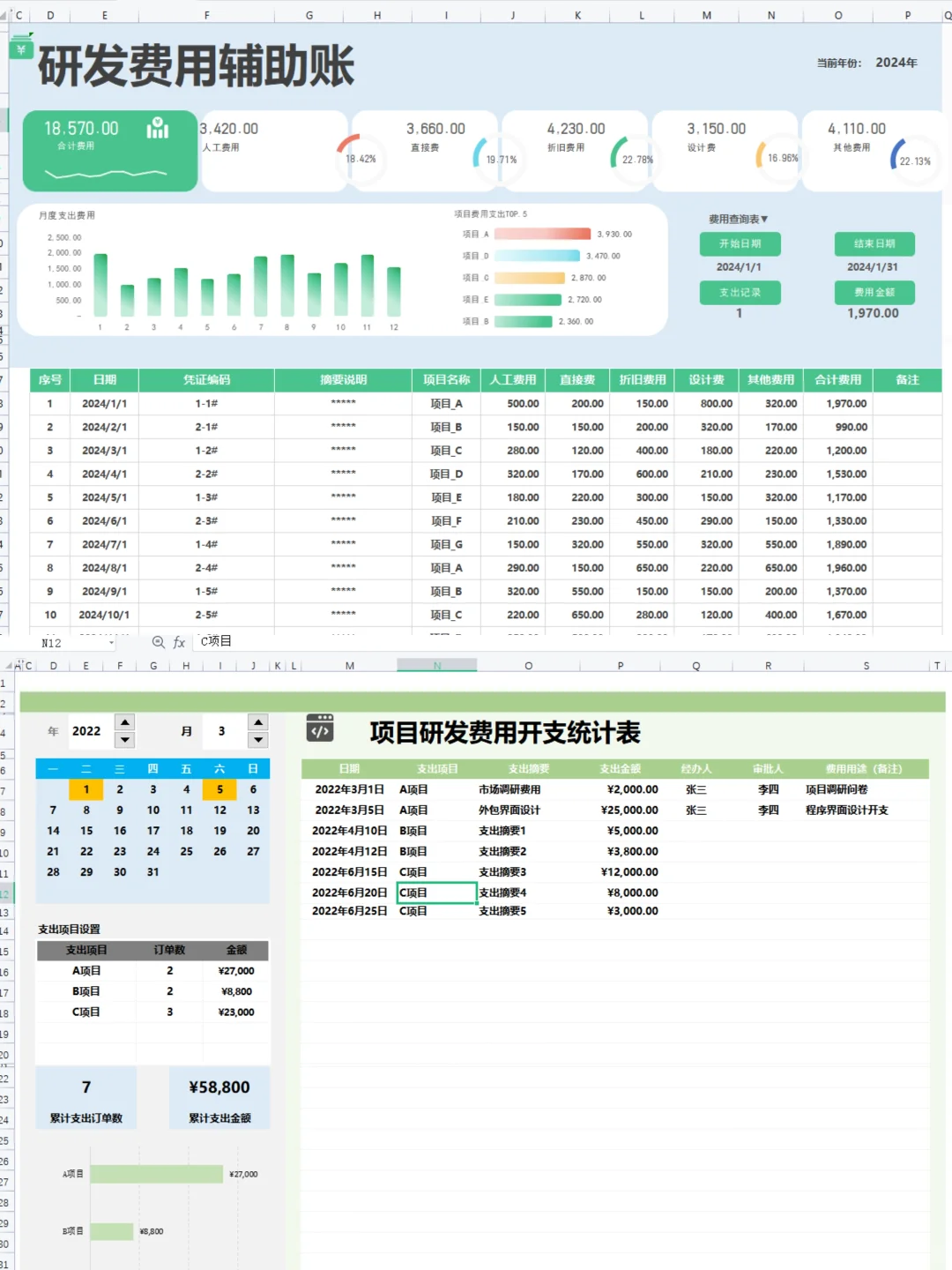The image size is (952, 1270).
Task: Select highlighted date 1 on the calendar
Action: [86, 789]
